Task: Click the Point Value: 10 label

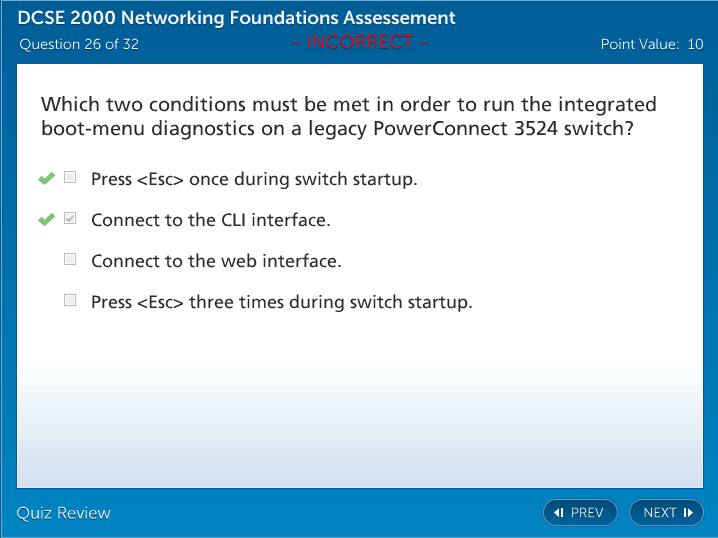Action: tap(651, 44)
